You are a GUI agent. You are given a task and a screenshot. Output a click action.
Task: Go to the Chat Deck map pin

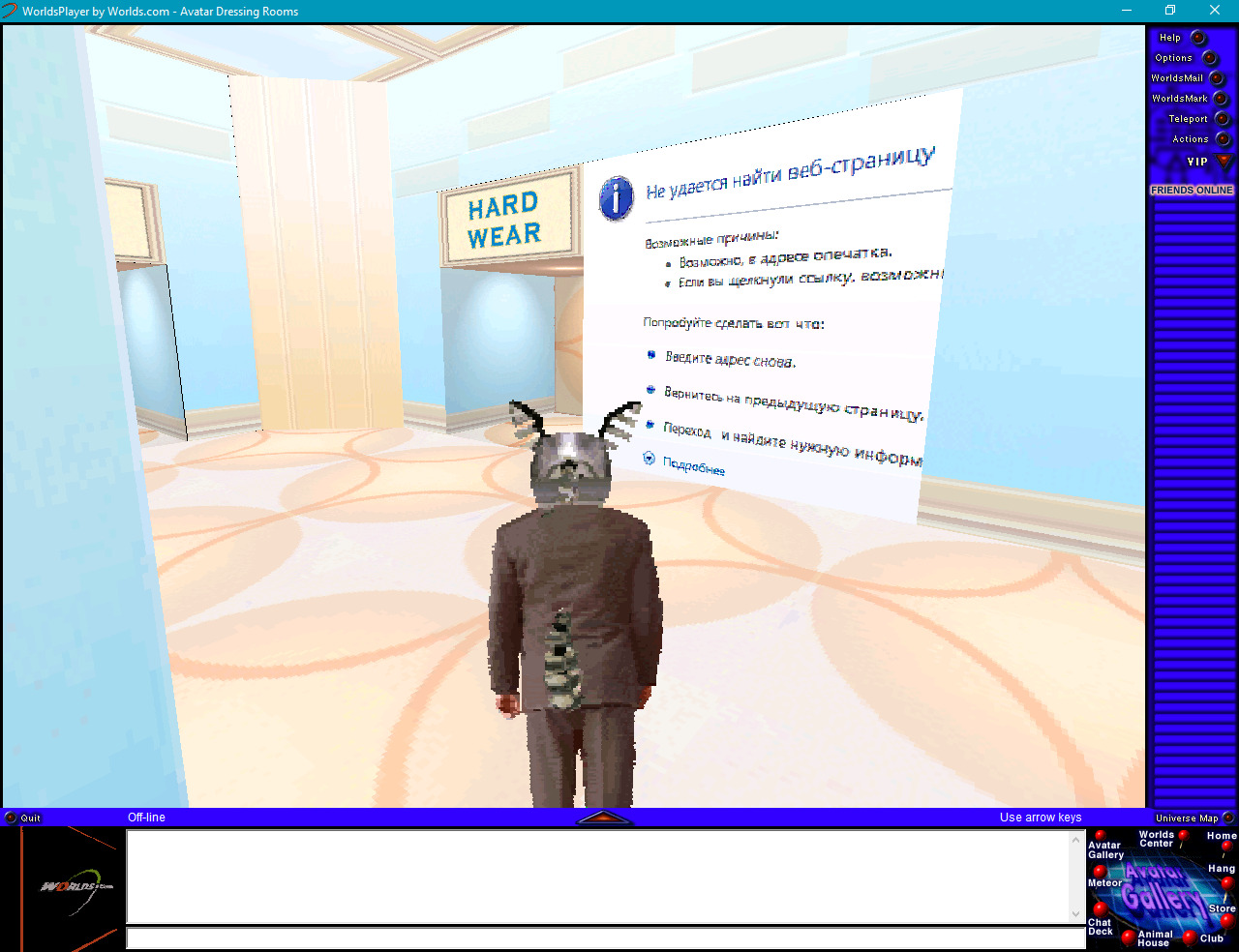1100,908
